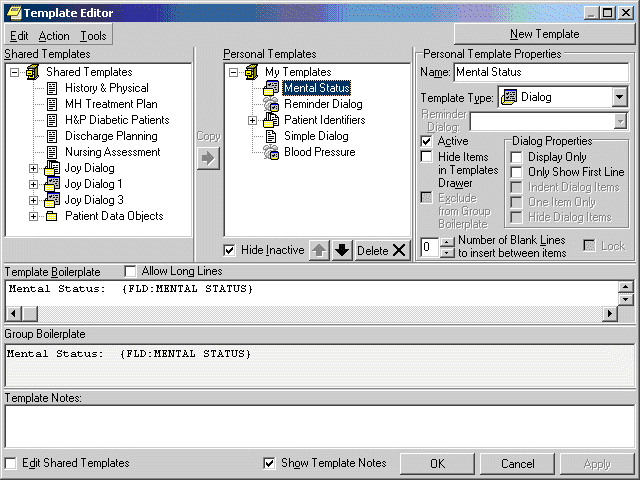Expand the Patient Identifiers tree node
The width and height of the screenshot is (640, 480).
253,120
